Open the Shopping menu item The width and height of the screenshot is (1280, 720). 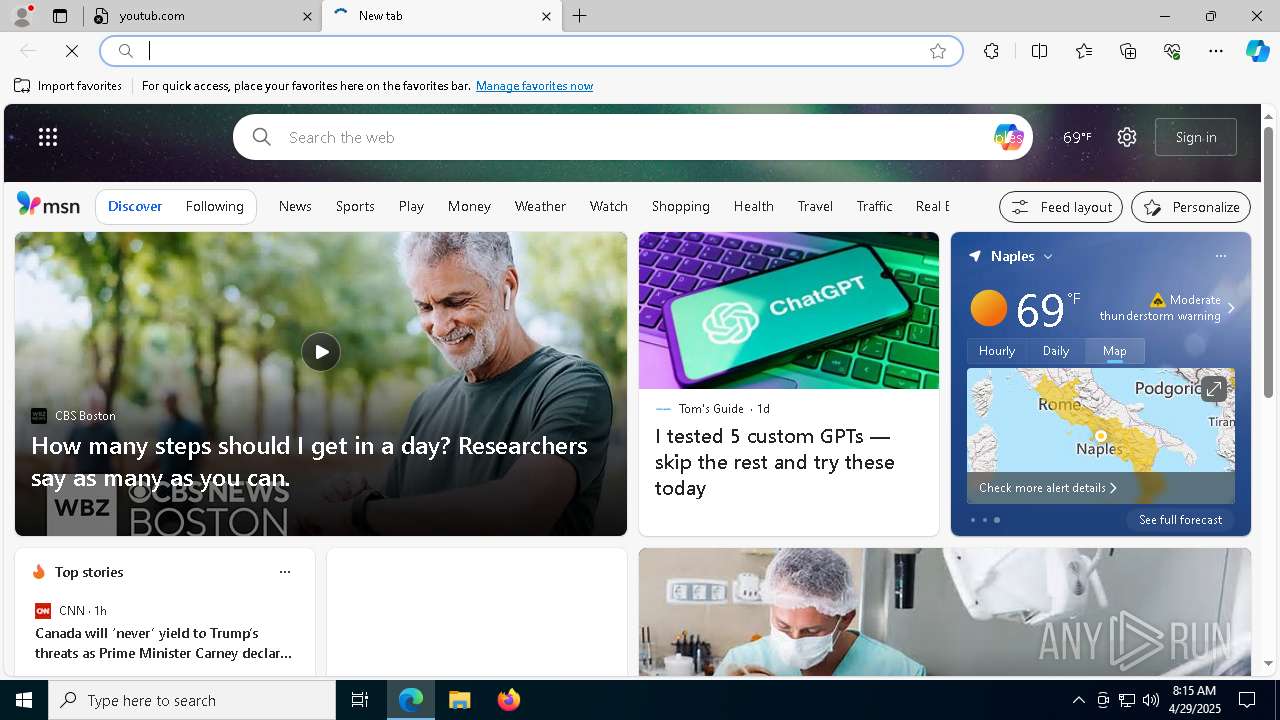click(x=681, y=206)
